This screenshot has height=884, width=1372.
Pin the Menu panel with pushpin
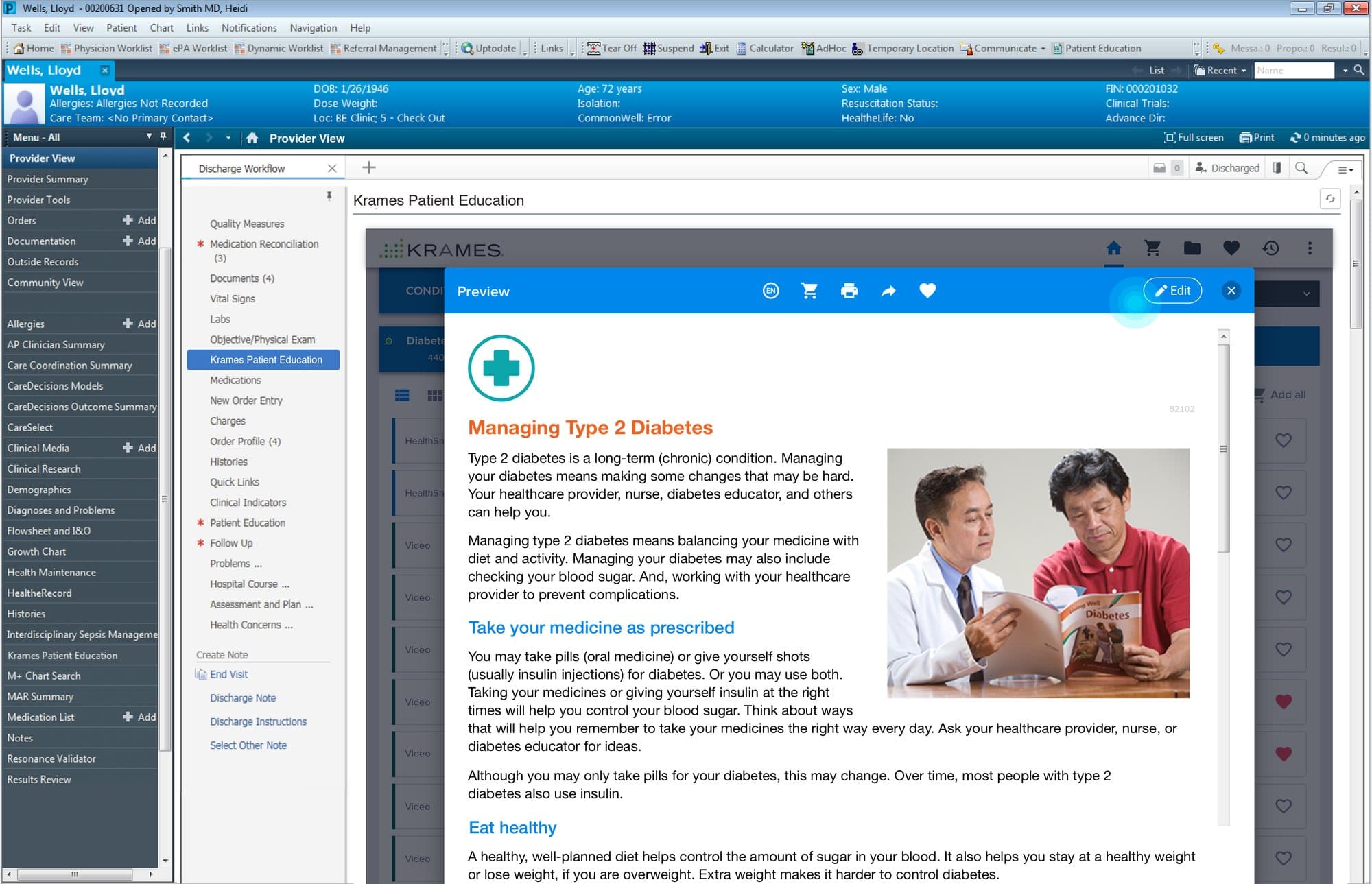tap(163, 136)
